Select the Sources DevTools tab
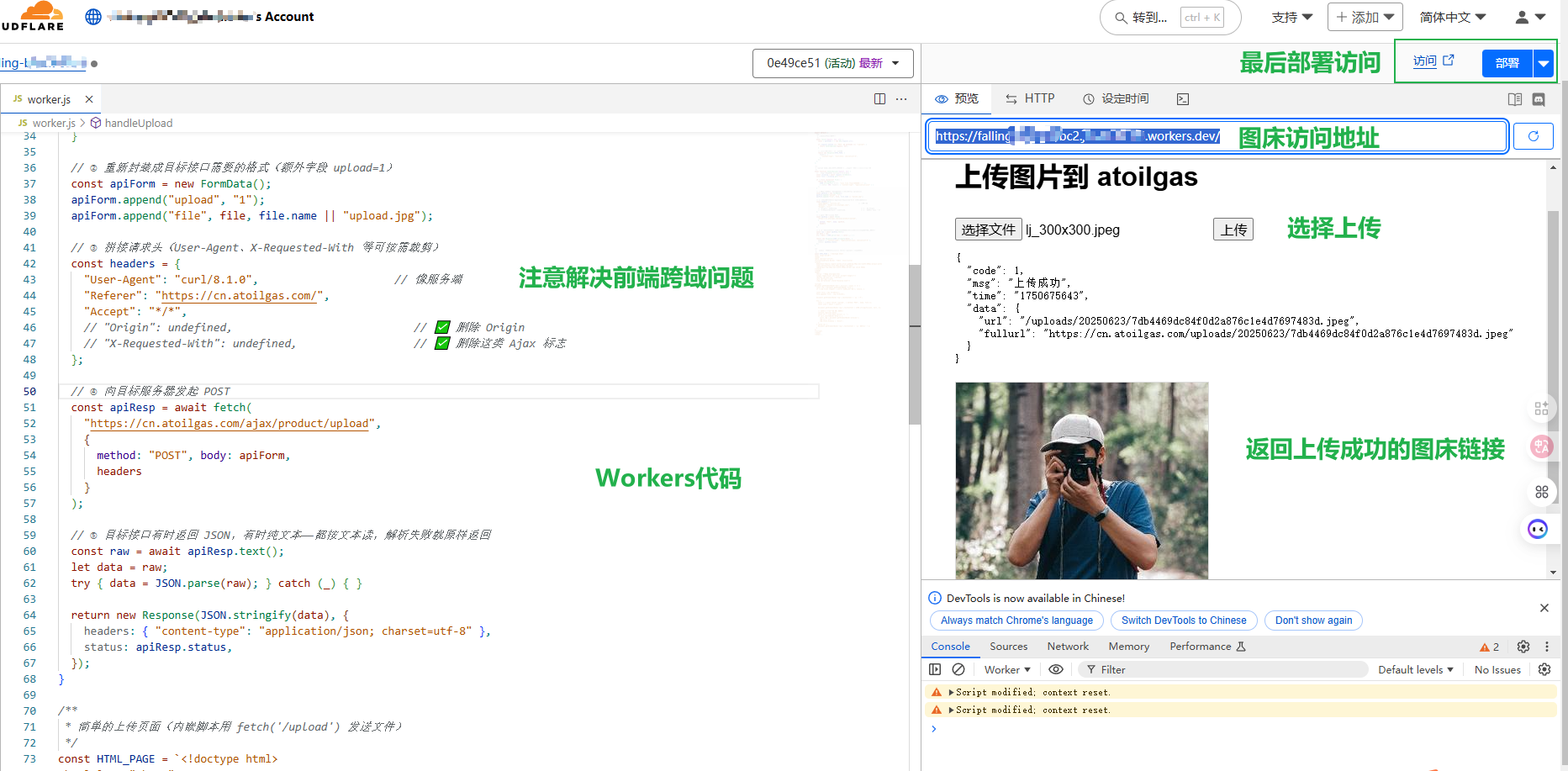This screenshot has height=771, width=1568. pos(1008,647)
